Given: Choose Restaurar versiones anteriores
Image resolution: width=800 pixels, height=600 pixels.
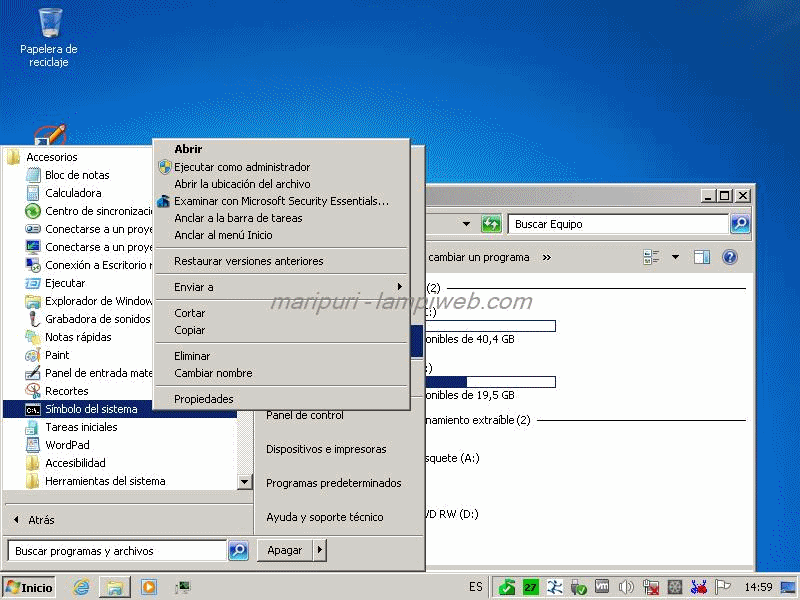Looking at the screenshot, I should coord(281,261).
